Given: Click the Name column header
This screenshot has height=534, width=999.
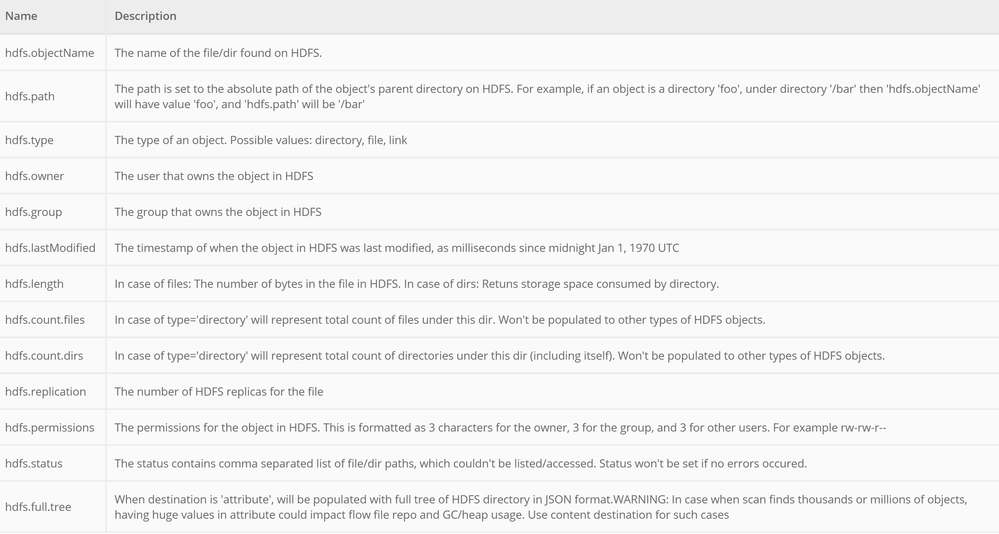Looking at the screenshot, I should pos(21,16).
